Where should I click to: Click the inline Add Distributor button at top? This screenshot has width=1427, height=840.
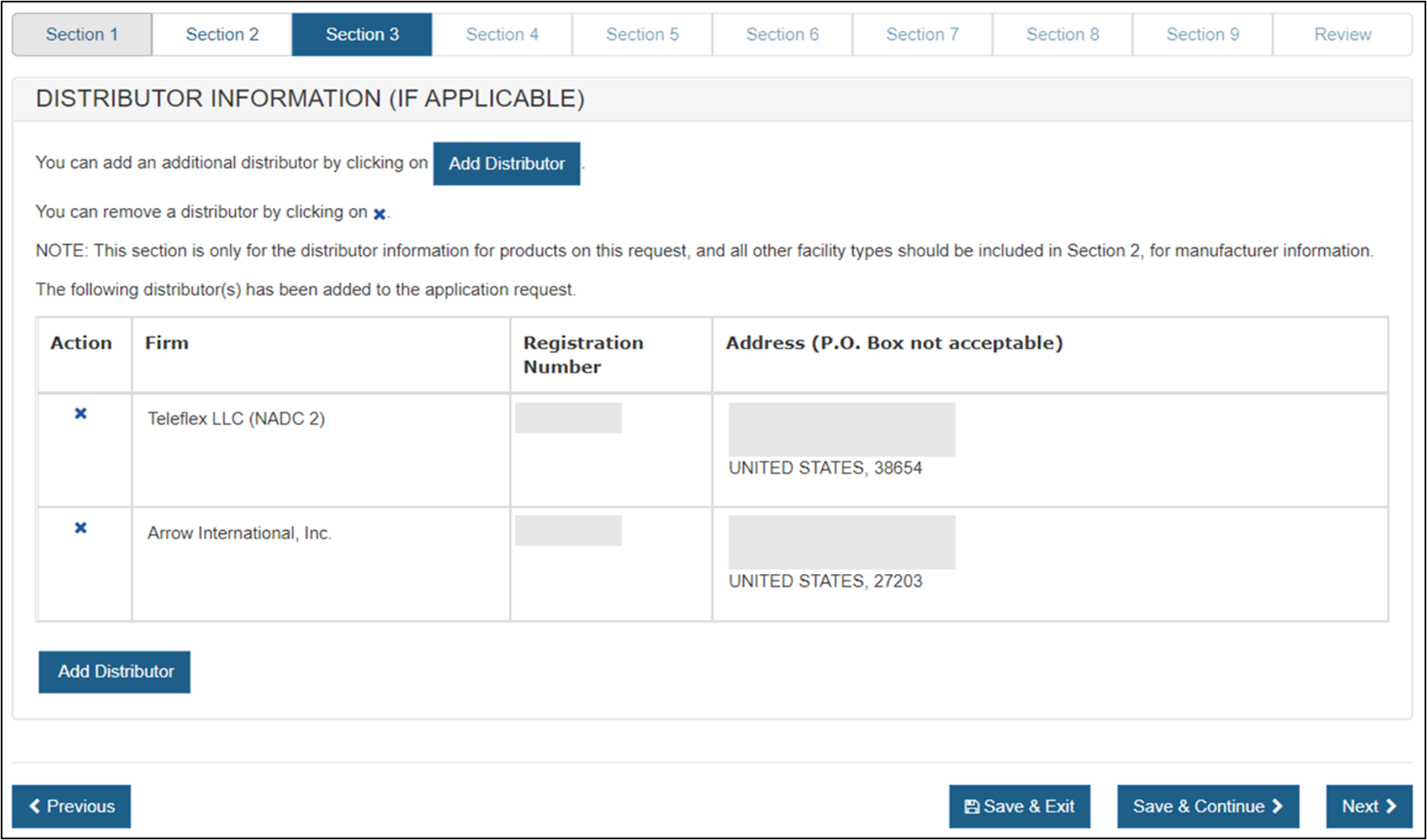point(506,164)
